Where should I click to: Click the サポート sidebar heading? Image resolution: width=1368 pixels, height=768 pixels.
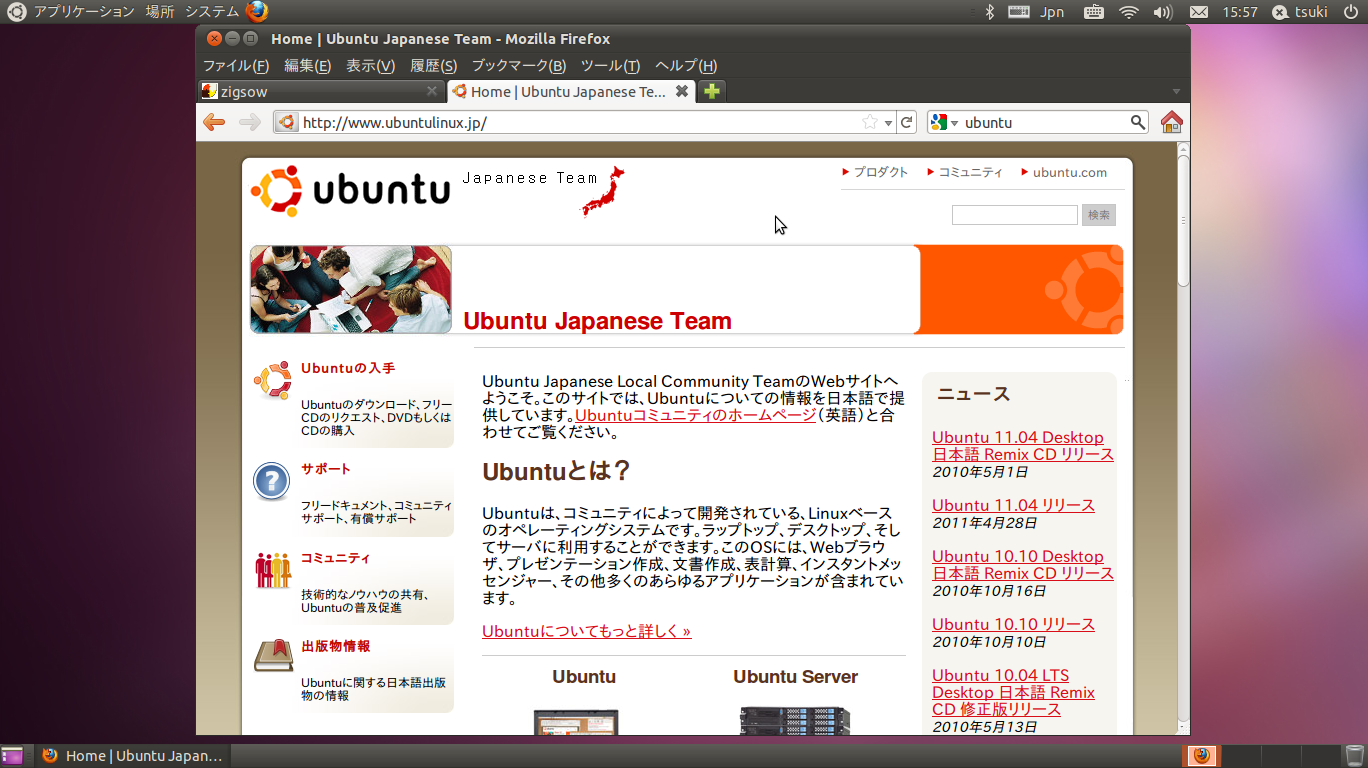(x=326, y=468)
